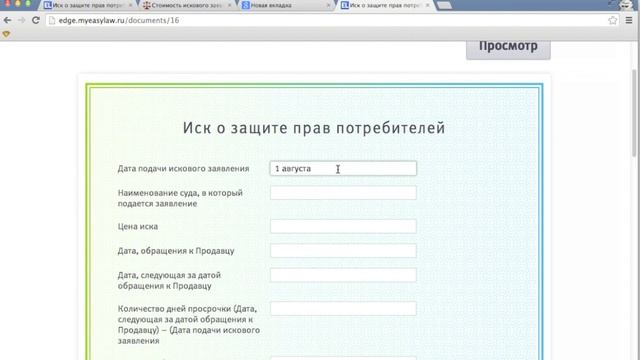The height and width of the screenshot is (360, 640).
Task: Focus the Дата, обращения к Продавцу field
Action: [343, 251]
